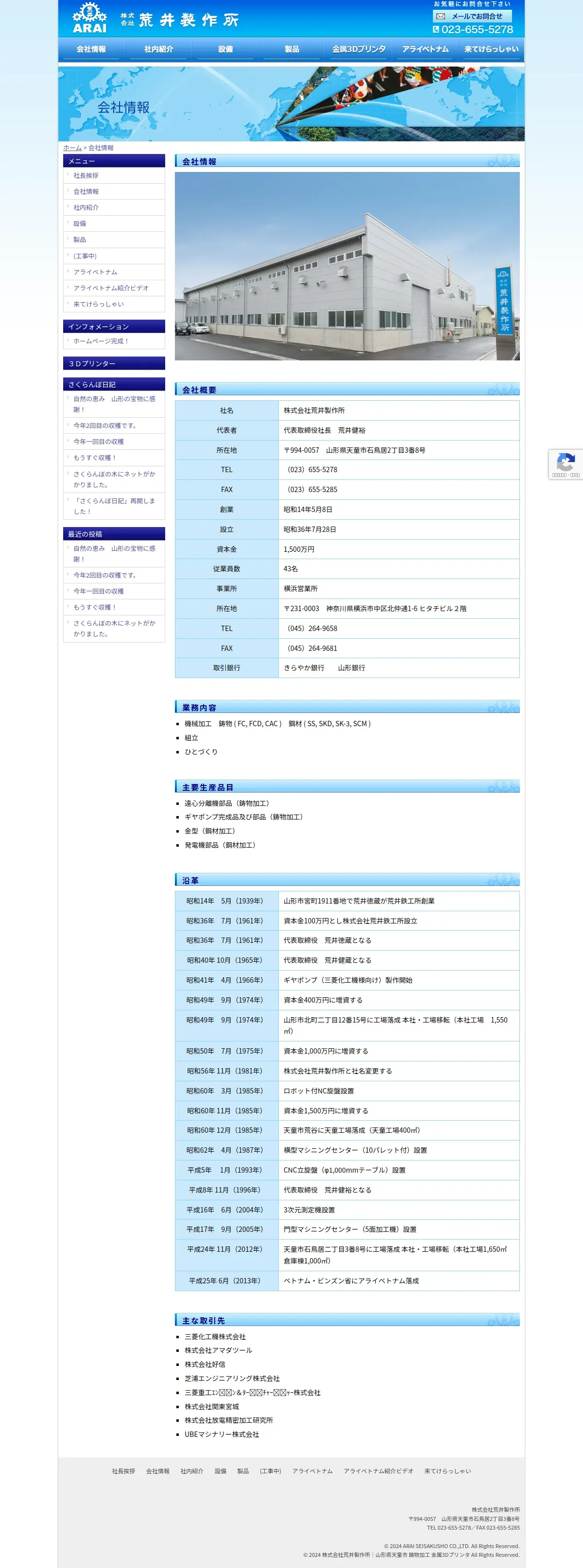This screenshot has width=583, height=1568.
Task: Click UBEマシナリー株式会社 in the client list
Action: 222,1435
